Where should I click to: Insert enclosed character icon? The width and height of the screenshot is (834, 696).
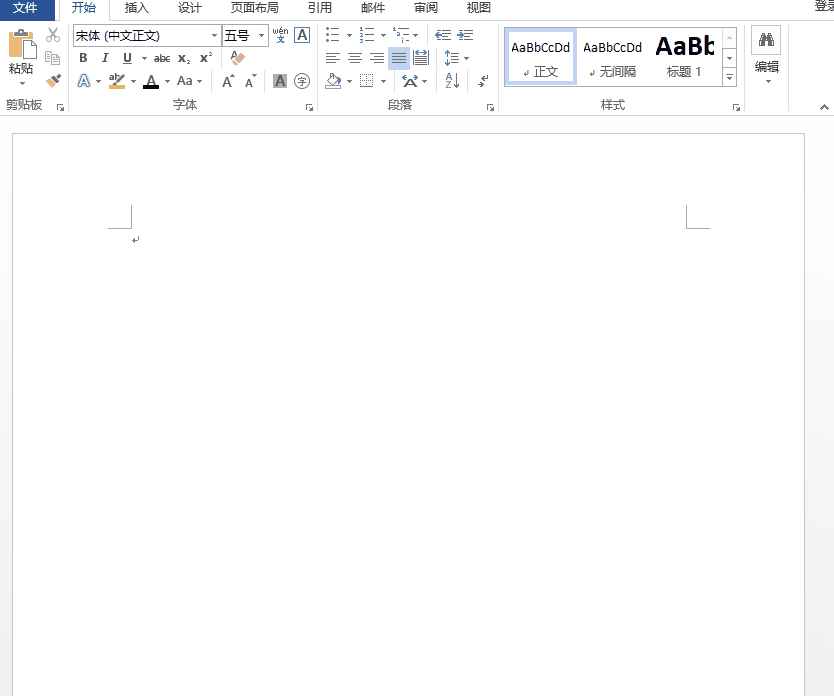[x=302, y=81]
